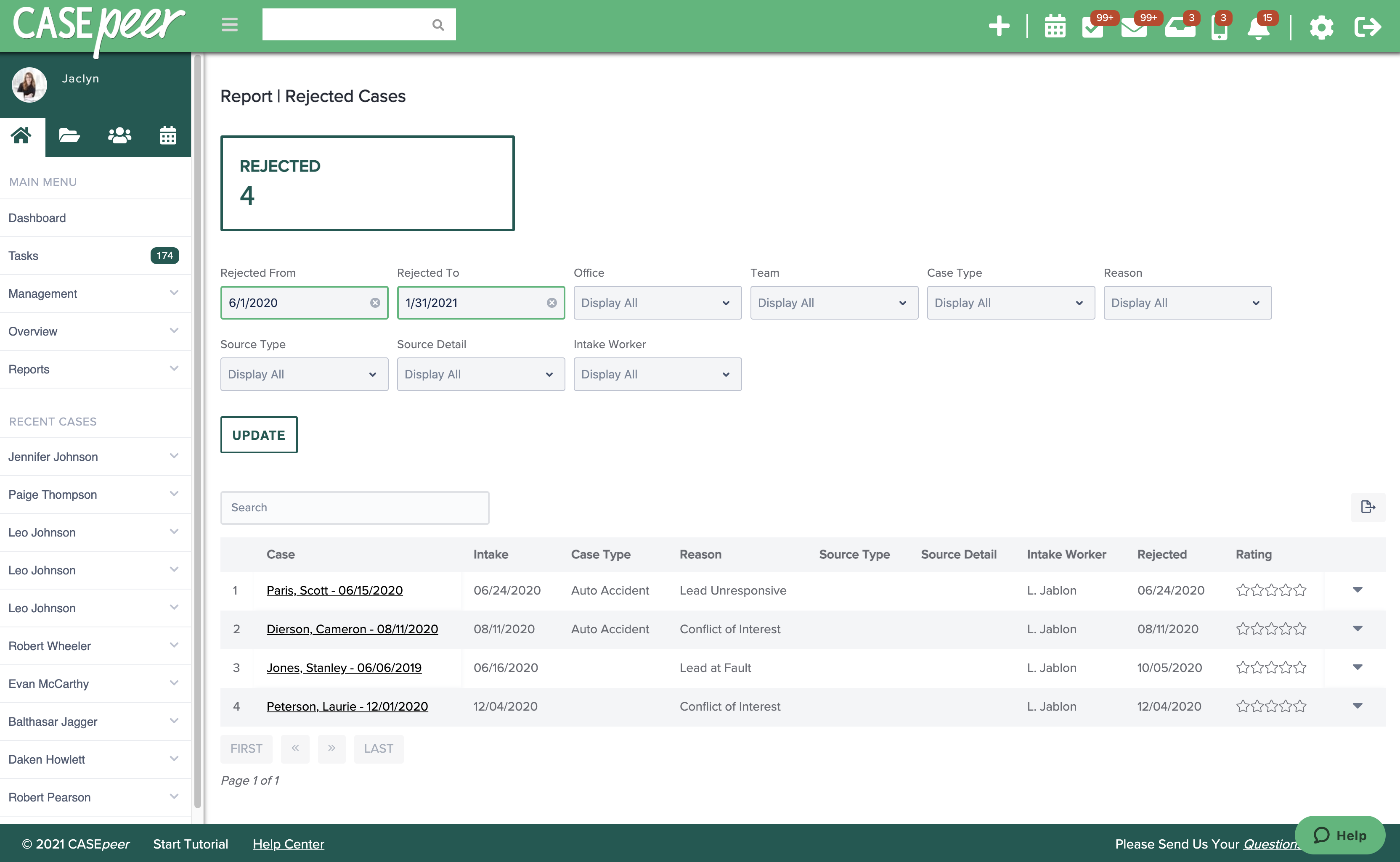The width and height of the screenshot is (1400, 862).
Task: Clear the Rejected From date field
Action: tap(375, 303)
